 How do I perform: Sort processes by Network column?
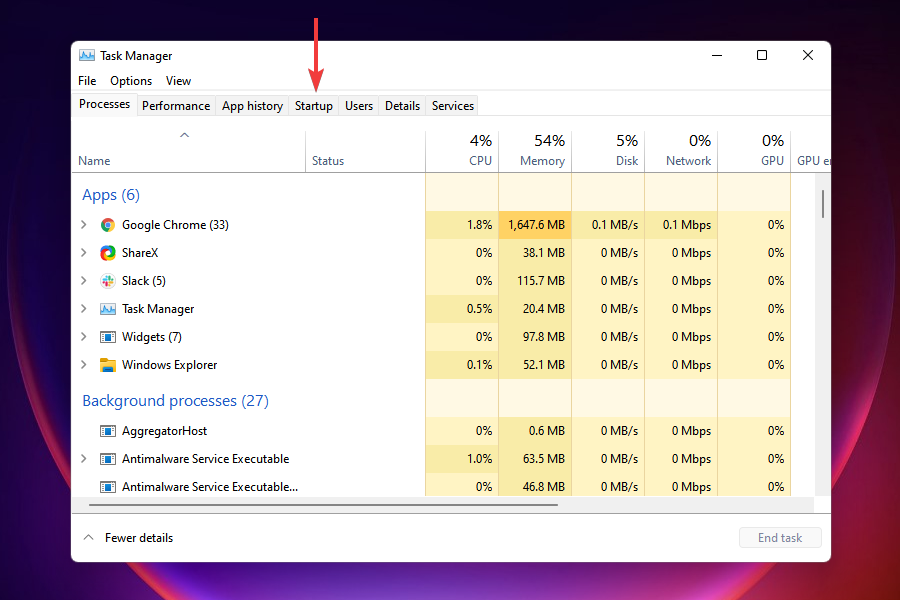(x=681, y=152)
